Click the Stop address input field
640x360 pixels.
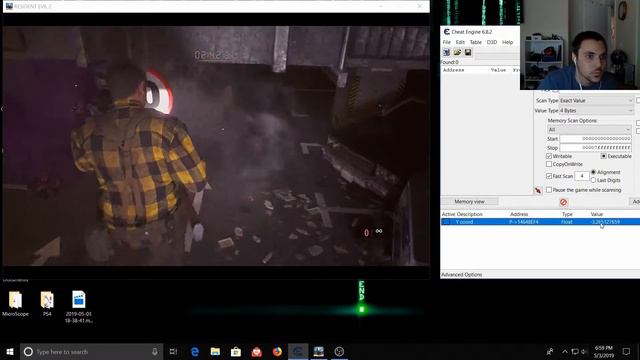point(596,147)
